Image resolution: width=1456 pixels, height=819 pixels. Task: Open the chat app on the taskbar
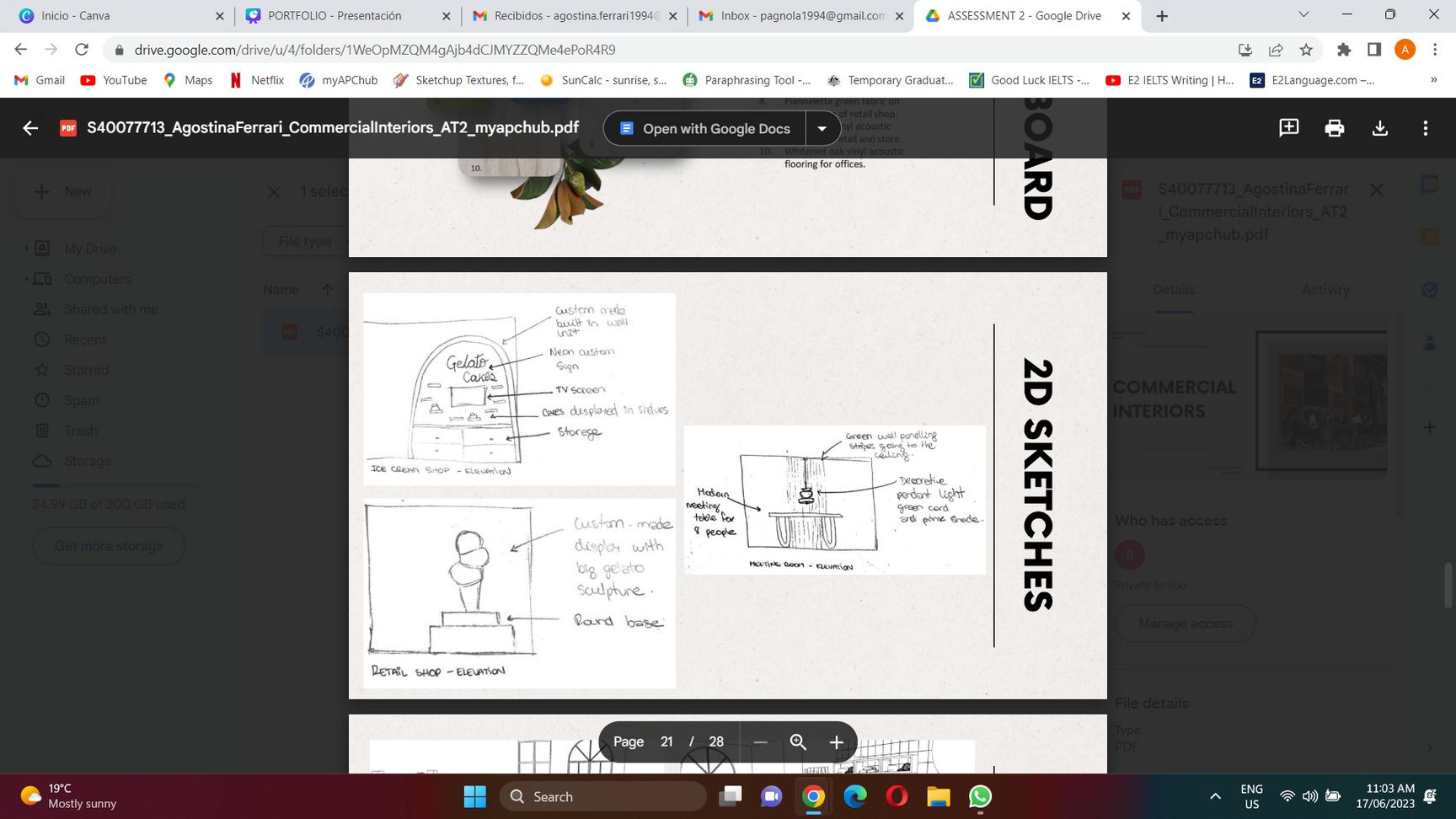tap(771, 796)
